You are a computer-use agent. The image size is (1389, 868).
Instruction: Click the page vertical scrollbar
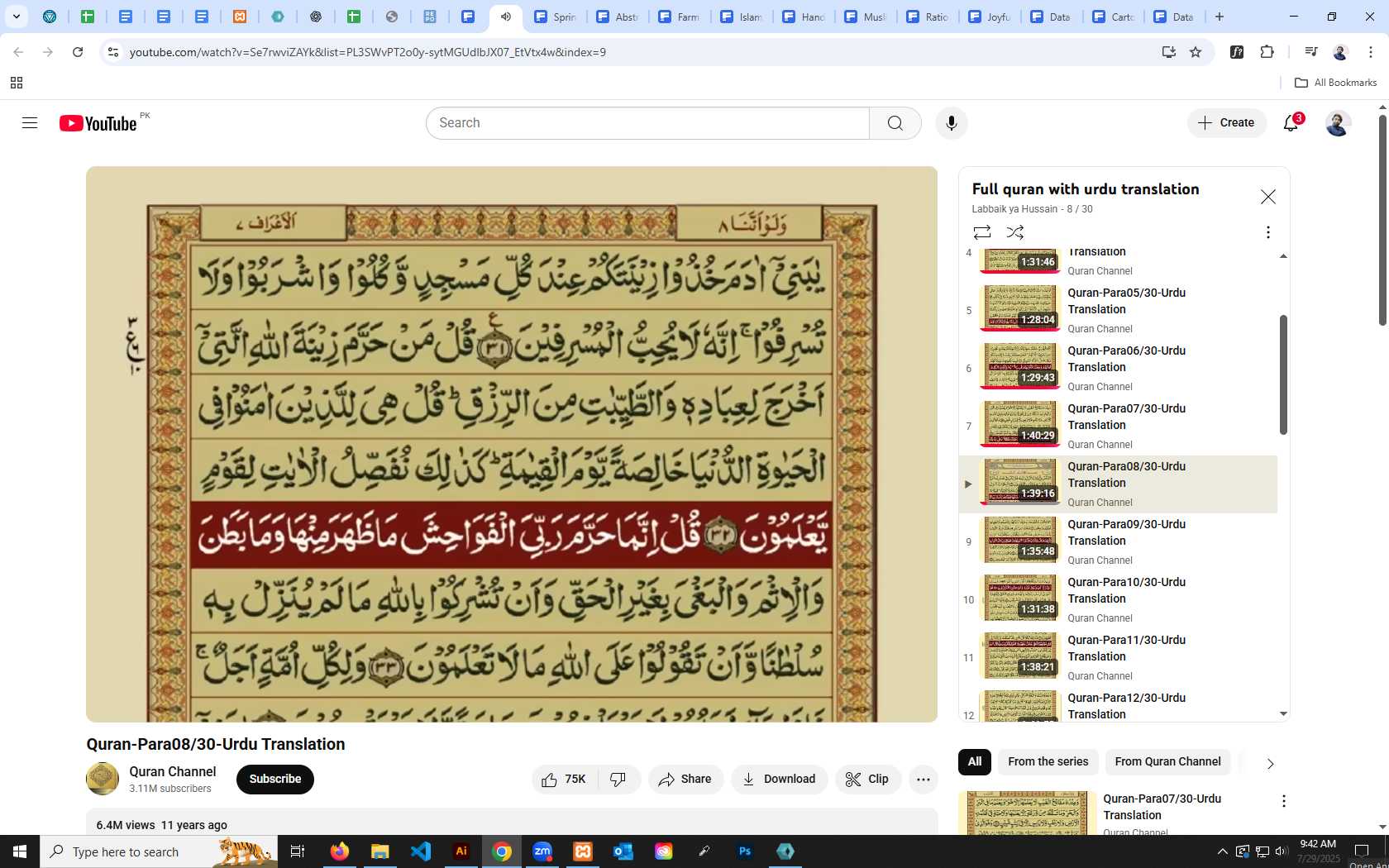[x=1382, y=220]
